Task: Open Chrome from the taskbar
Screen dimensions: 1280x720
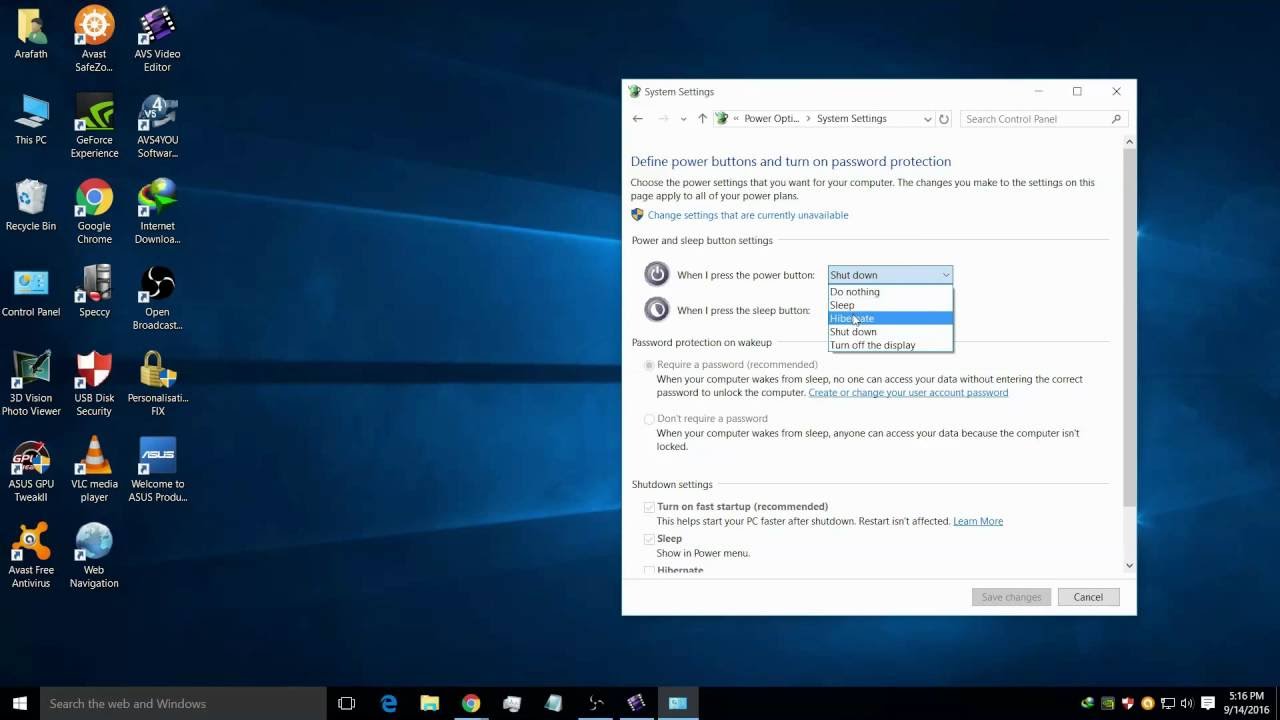Action: tap(471, 703)
